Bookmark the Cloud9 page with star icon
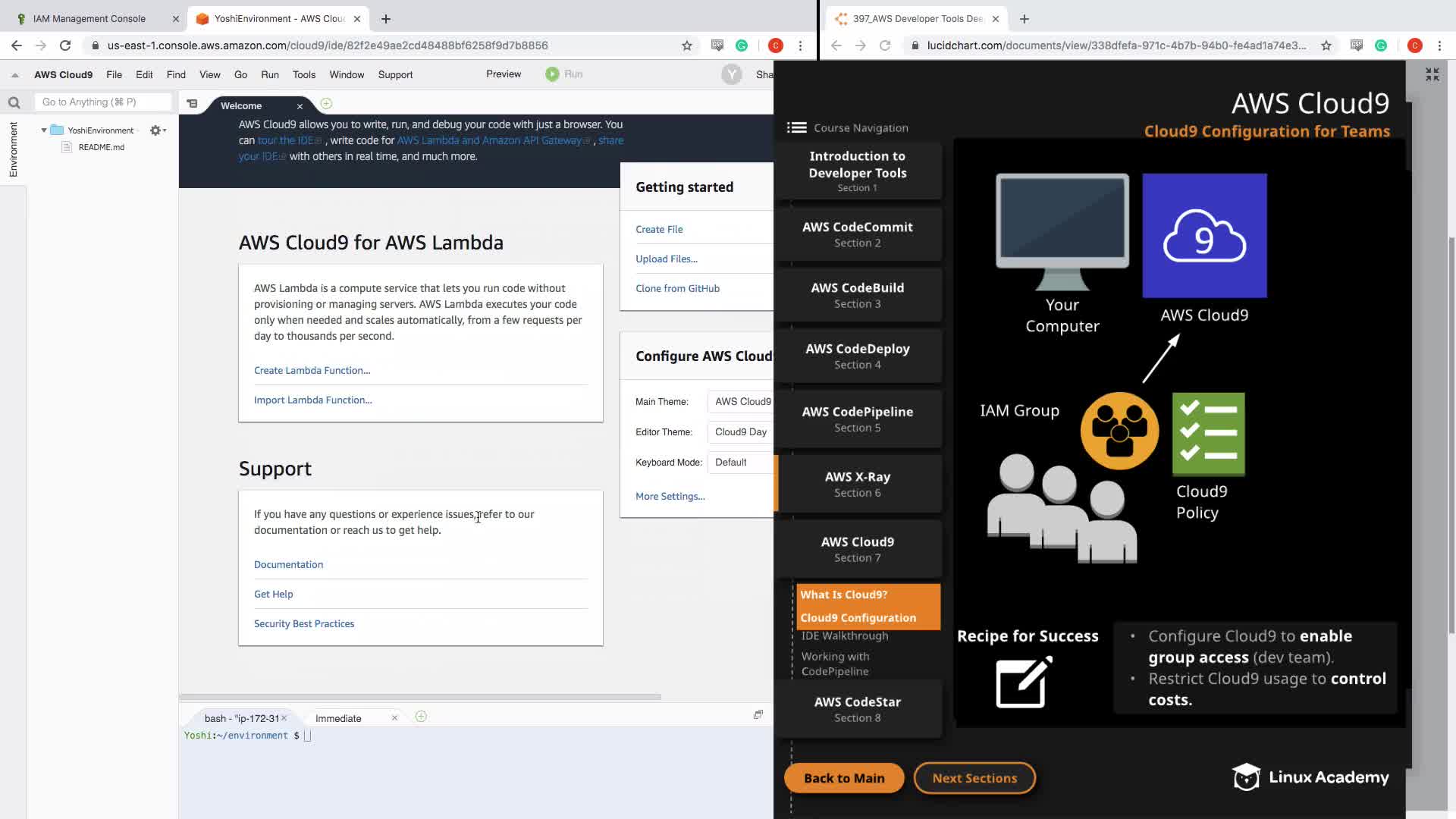Viewport: 1456px width, 819px height. 687,45
